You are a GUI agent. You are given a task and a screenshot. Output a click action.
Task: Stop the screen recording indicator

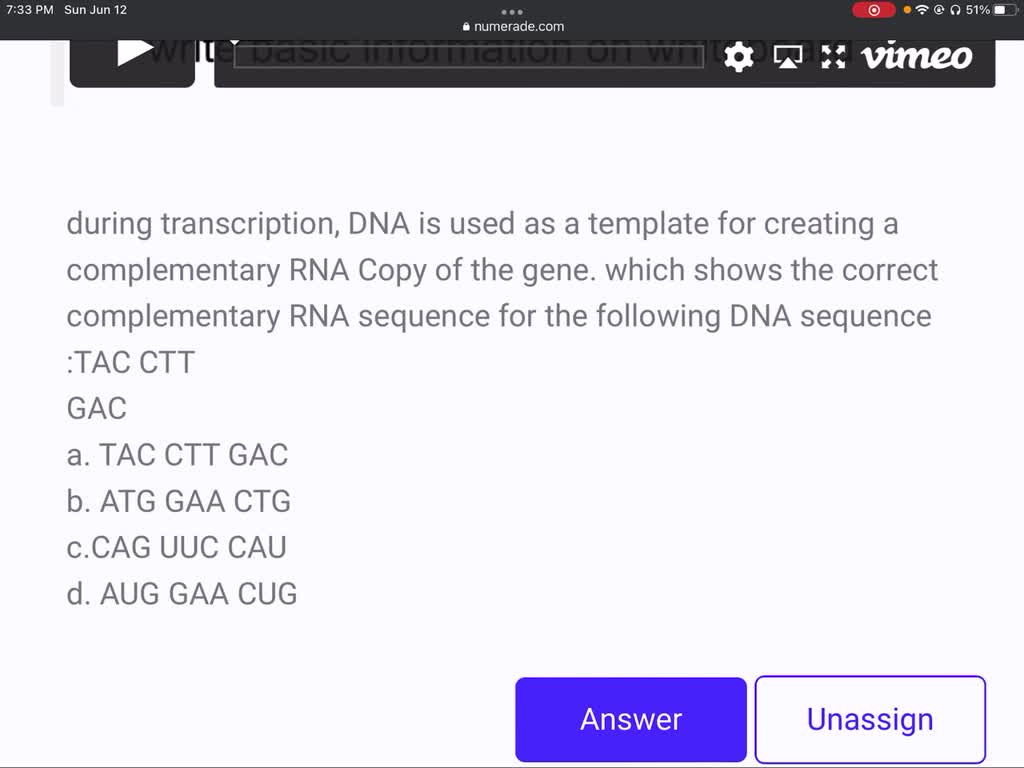click(x=874, y=10)
